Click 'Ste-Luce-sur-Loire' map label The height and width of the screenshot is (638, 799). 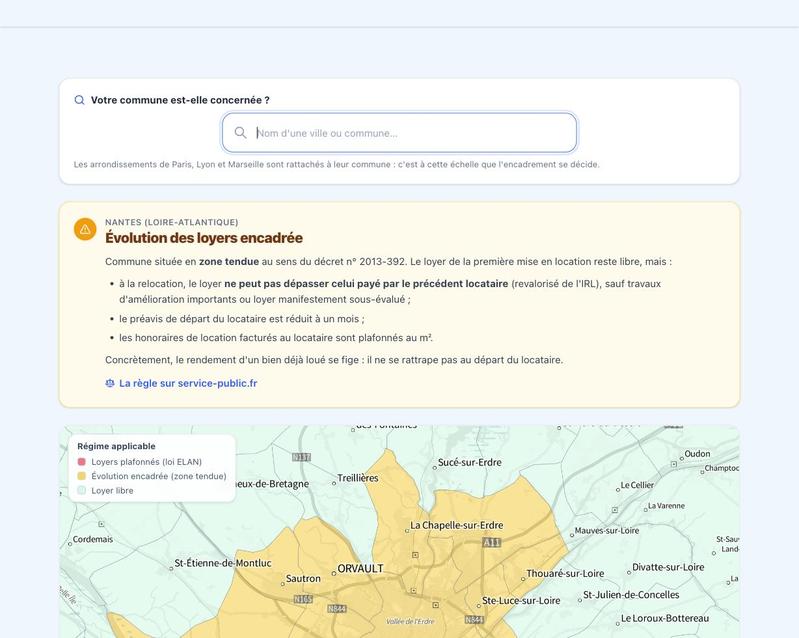pos(521,601)
